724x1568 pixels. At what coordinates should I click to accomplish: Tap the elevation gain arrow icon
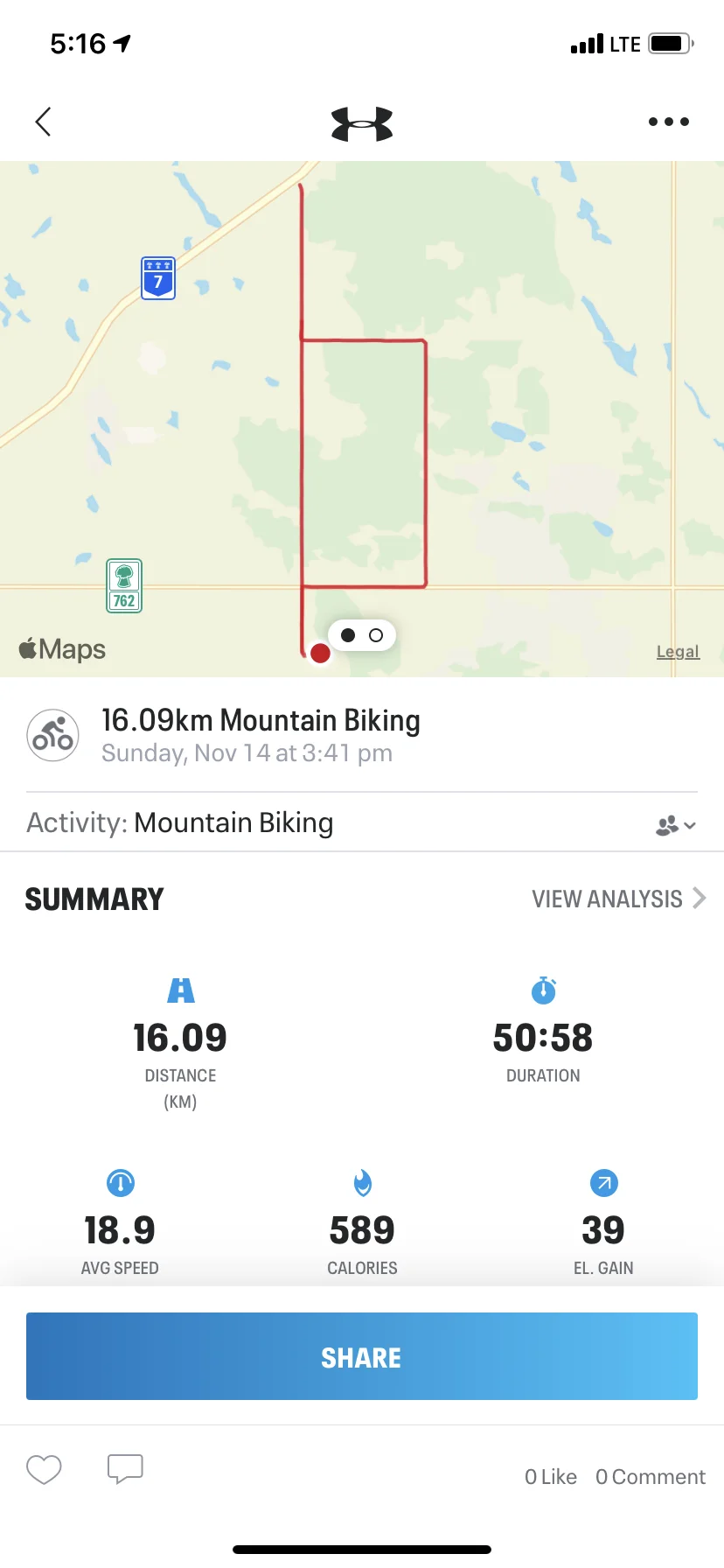pyautogui.click(x=604, y=1183)
